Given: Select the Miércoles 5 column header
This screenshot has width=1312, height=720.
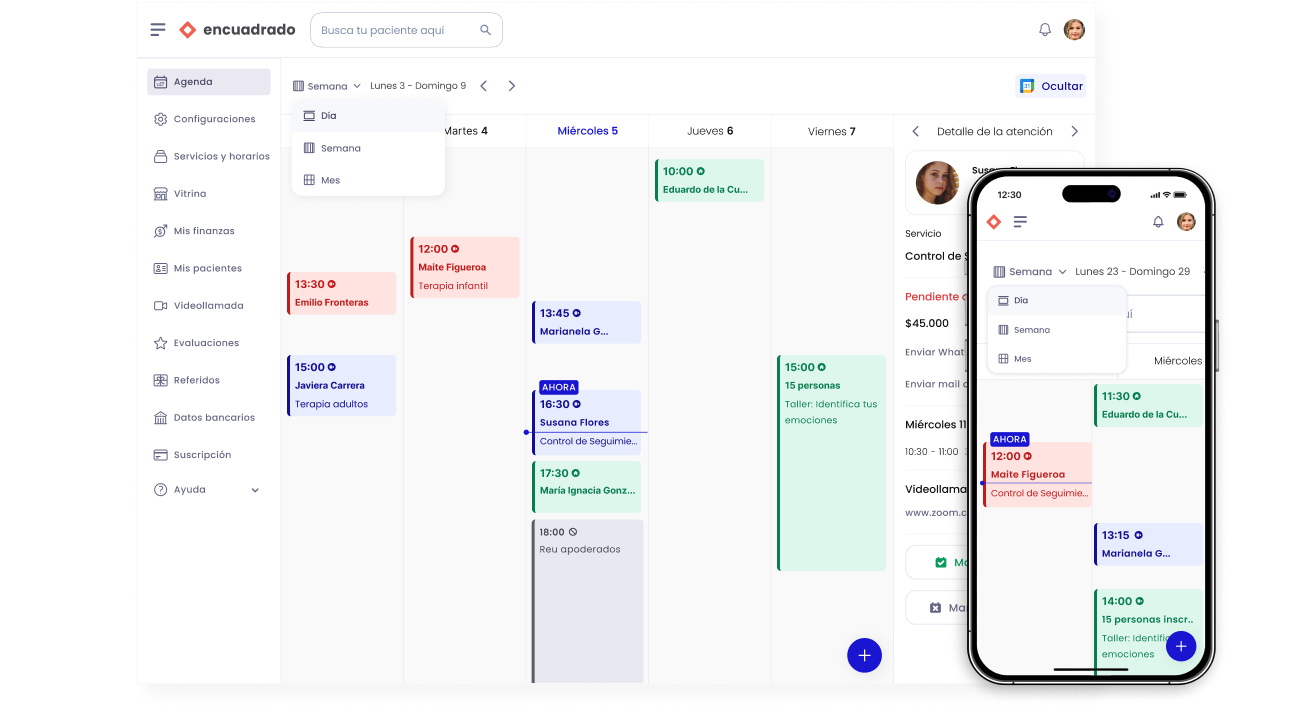Looking at the screenshot, I should [587, 131].
